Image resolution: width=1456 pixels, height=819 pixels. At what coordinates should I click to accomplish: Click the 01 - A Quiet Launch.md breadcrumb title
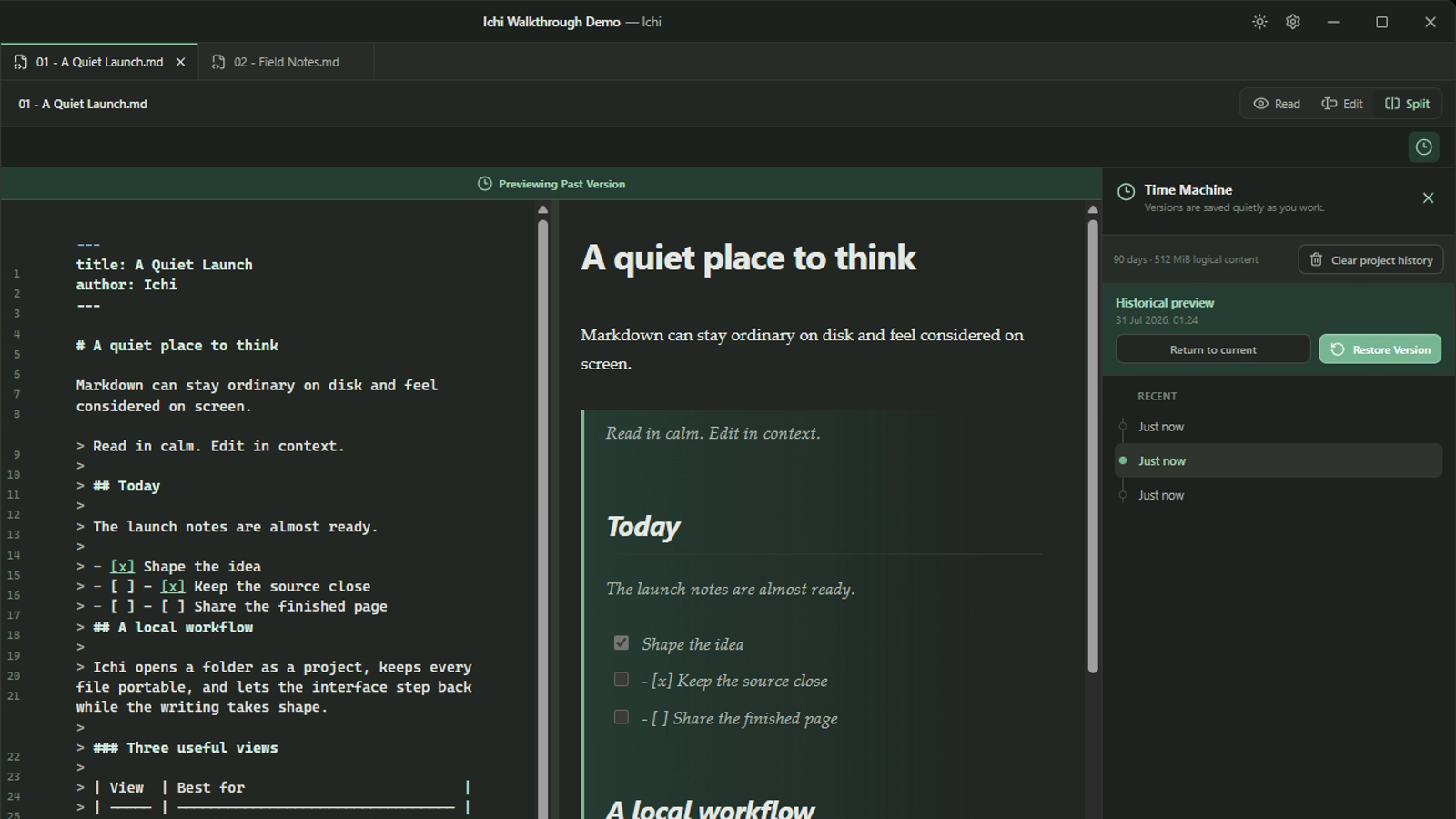pyautogui.click(x=83, y=104)
